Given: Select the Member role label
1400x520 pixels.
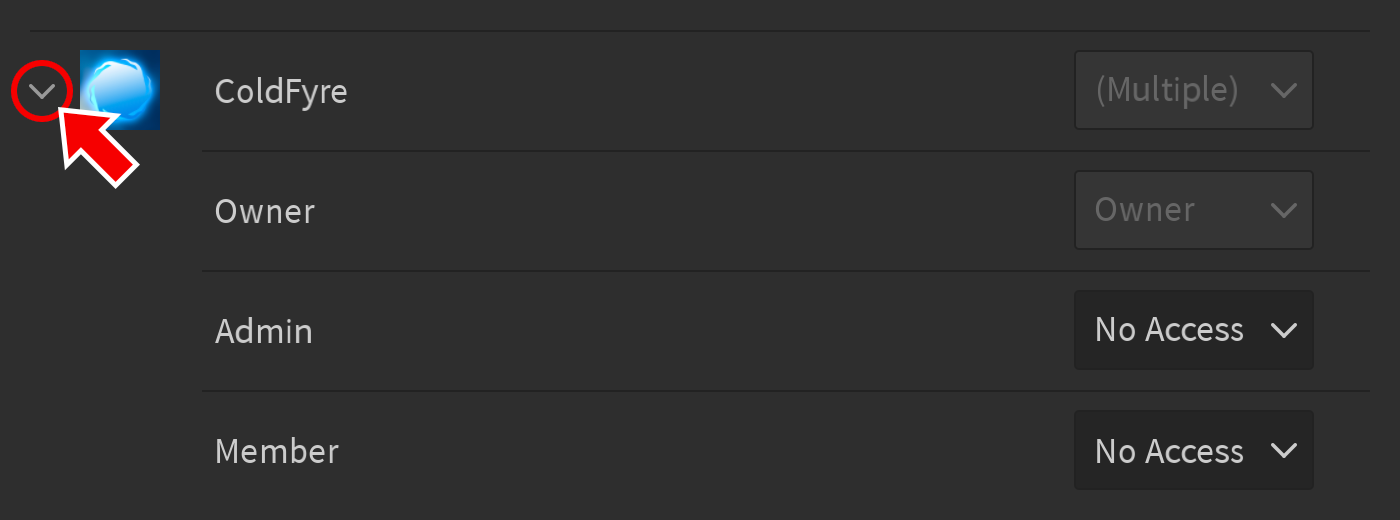Looking at the screenshot, I should pos(277,452).
